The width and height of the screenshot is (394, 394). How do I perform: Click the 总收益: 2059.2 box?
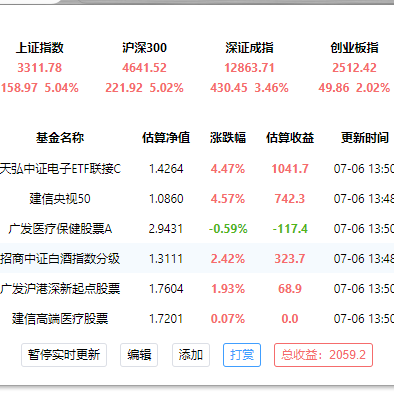[x=323, y=355]
